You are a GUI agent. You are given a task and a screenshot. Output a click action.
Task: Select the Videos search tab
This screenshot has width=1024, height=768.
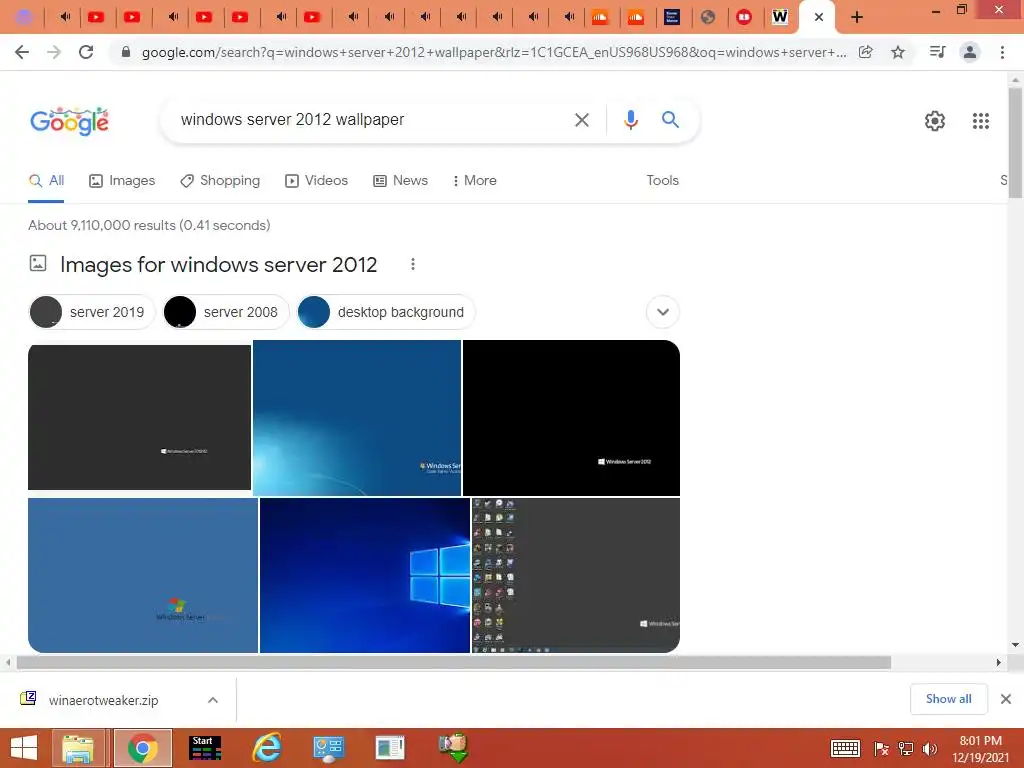[316, 181]
